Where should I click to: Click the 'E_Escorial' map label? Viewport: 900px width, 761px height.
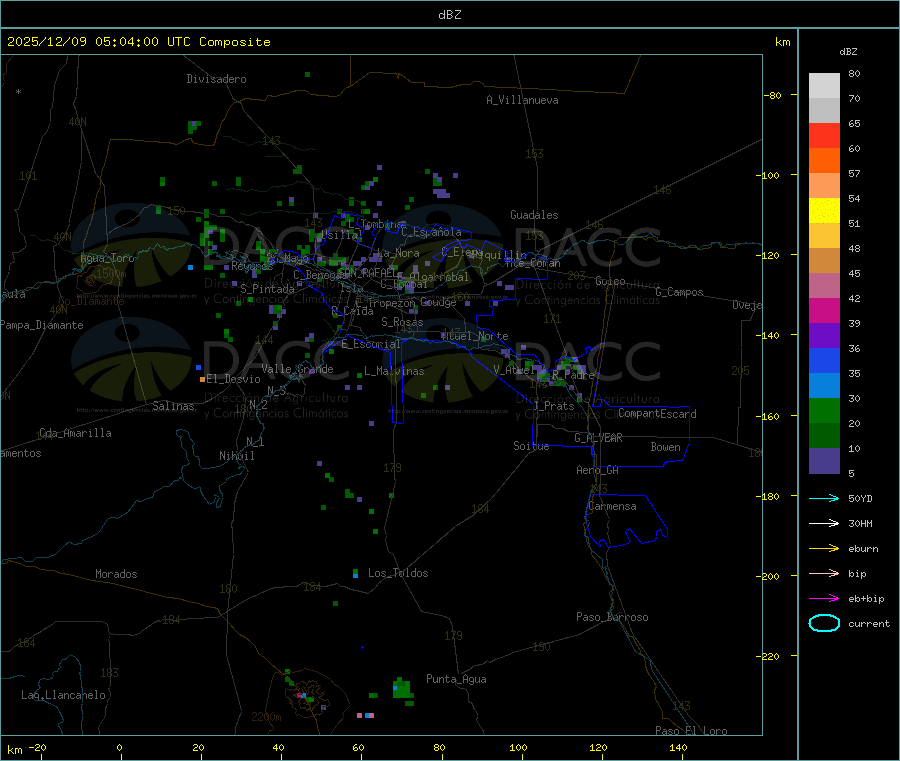371,344
